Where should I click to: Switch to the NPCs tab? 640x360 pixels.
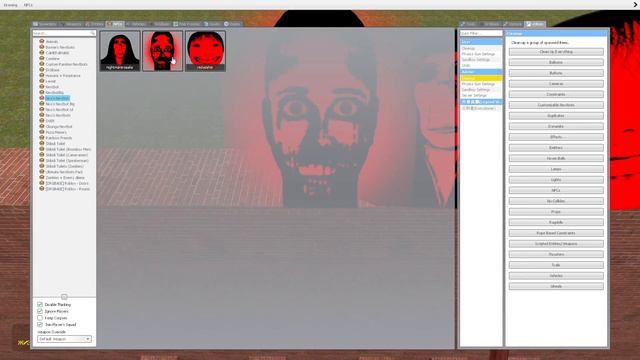click(115, 24)
